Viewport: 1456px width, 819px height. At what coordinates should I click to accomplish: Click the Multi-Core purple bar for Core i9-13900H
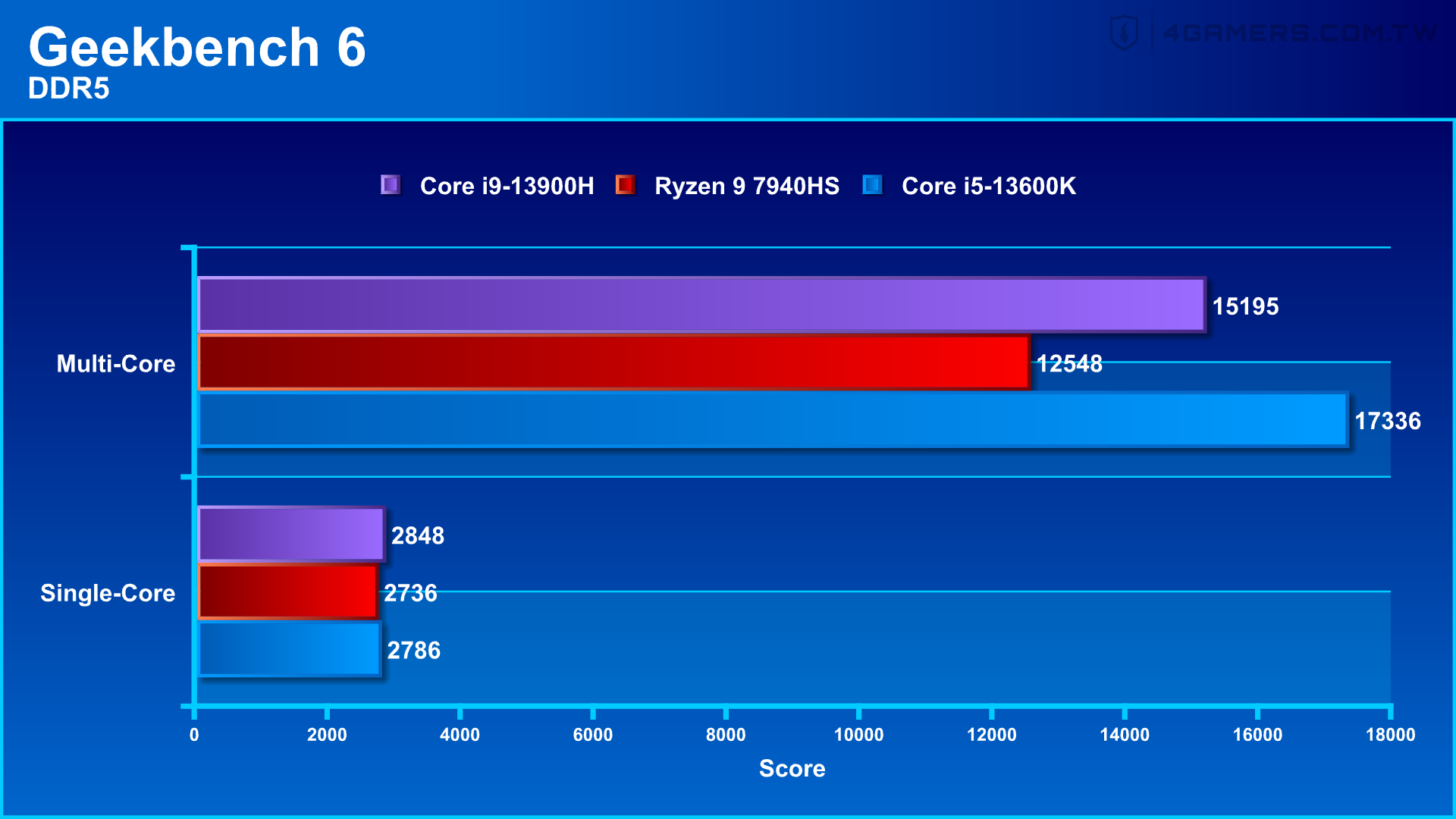(x=701, y=305)
